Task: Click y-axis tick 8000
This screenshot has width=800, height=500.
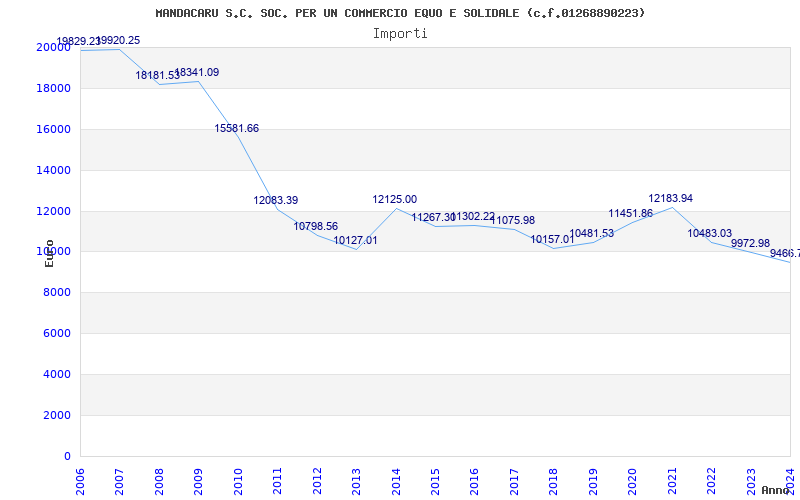Action: (x=56, y=292)
